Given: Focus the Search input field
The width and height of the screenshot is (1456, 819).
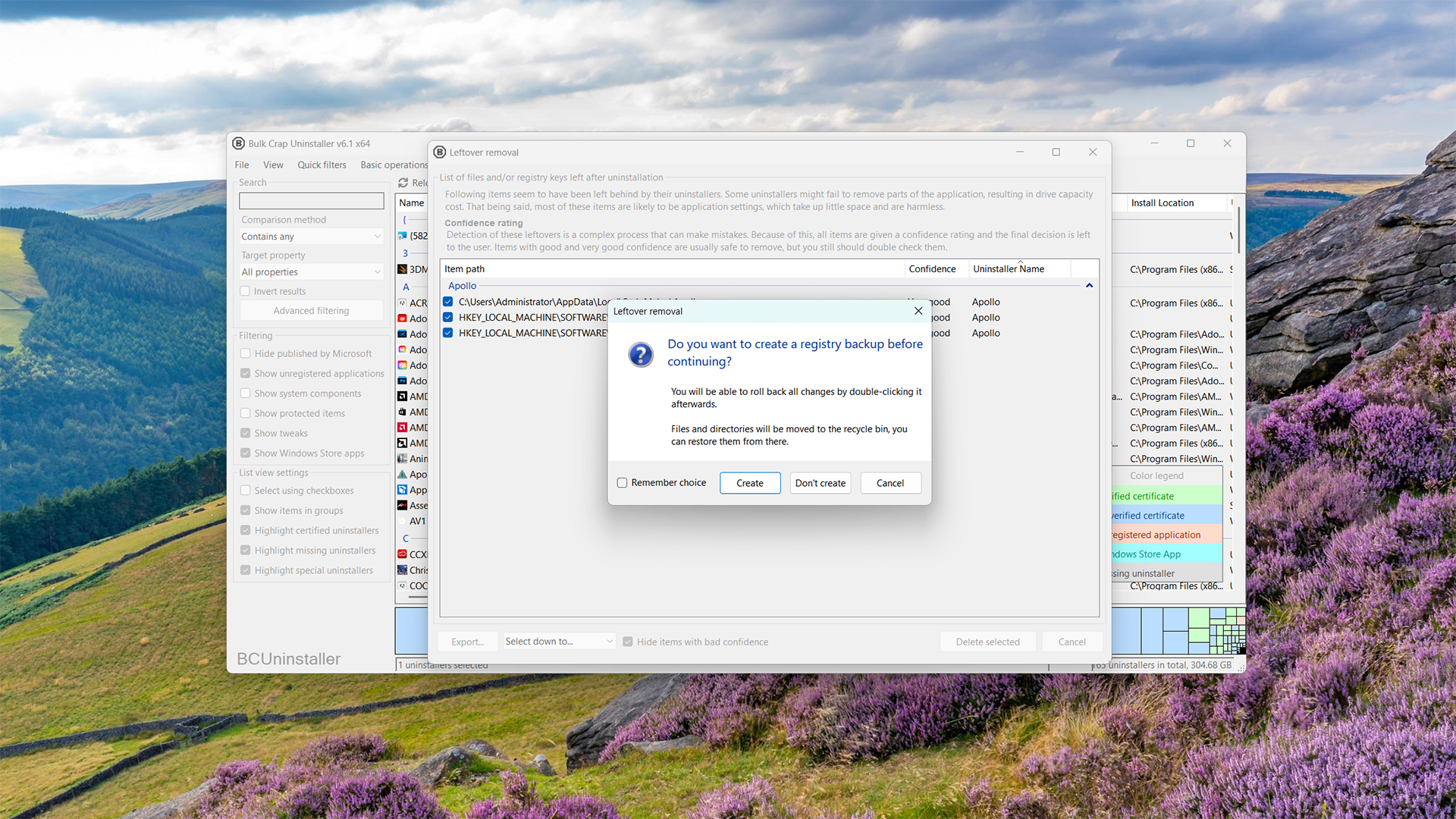Looking at the screenshot, I should [x=312, y=201].
